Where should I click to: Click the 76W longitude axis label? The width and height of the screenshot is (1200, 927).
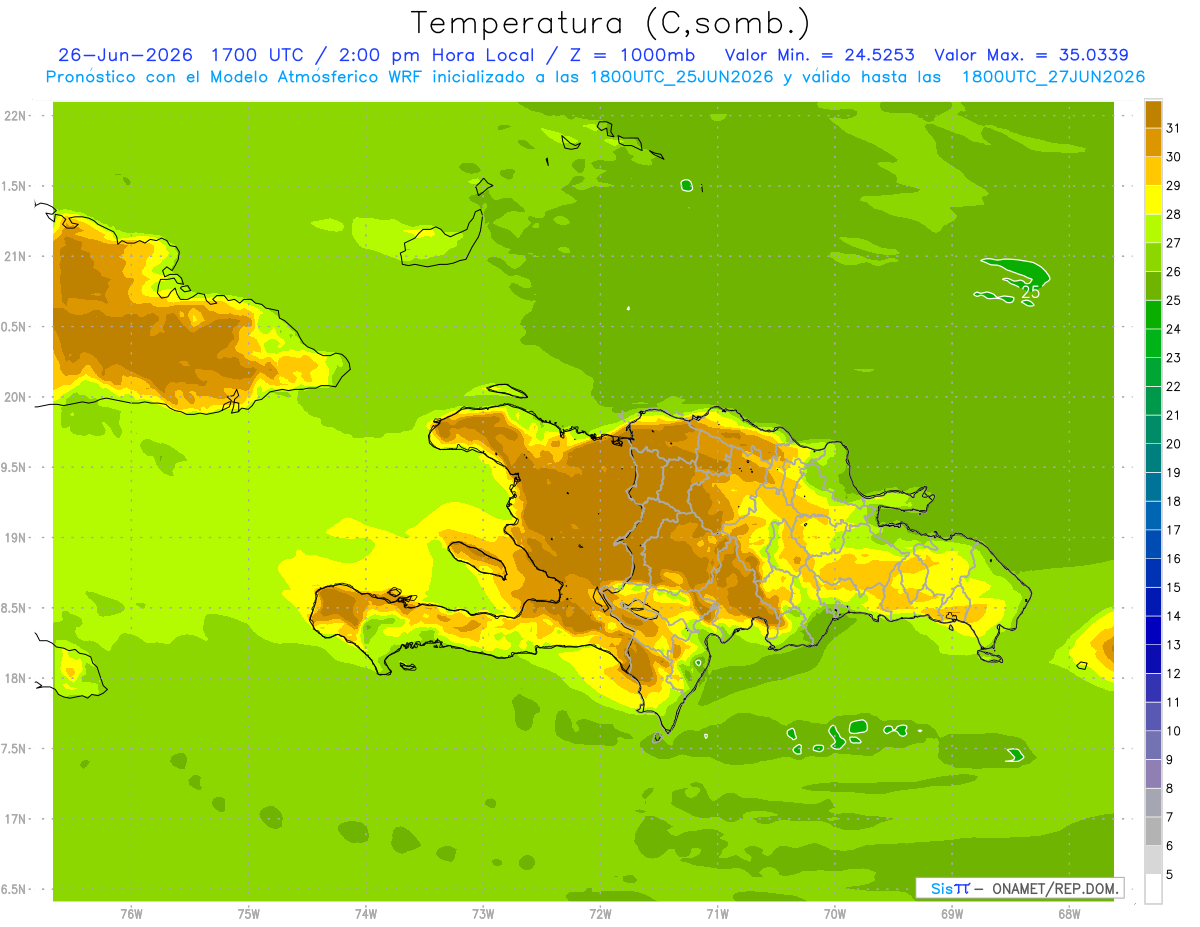pyautogui.click(x=131, y=914)
